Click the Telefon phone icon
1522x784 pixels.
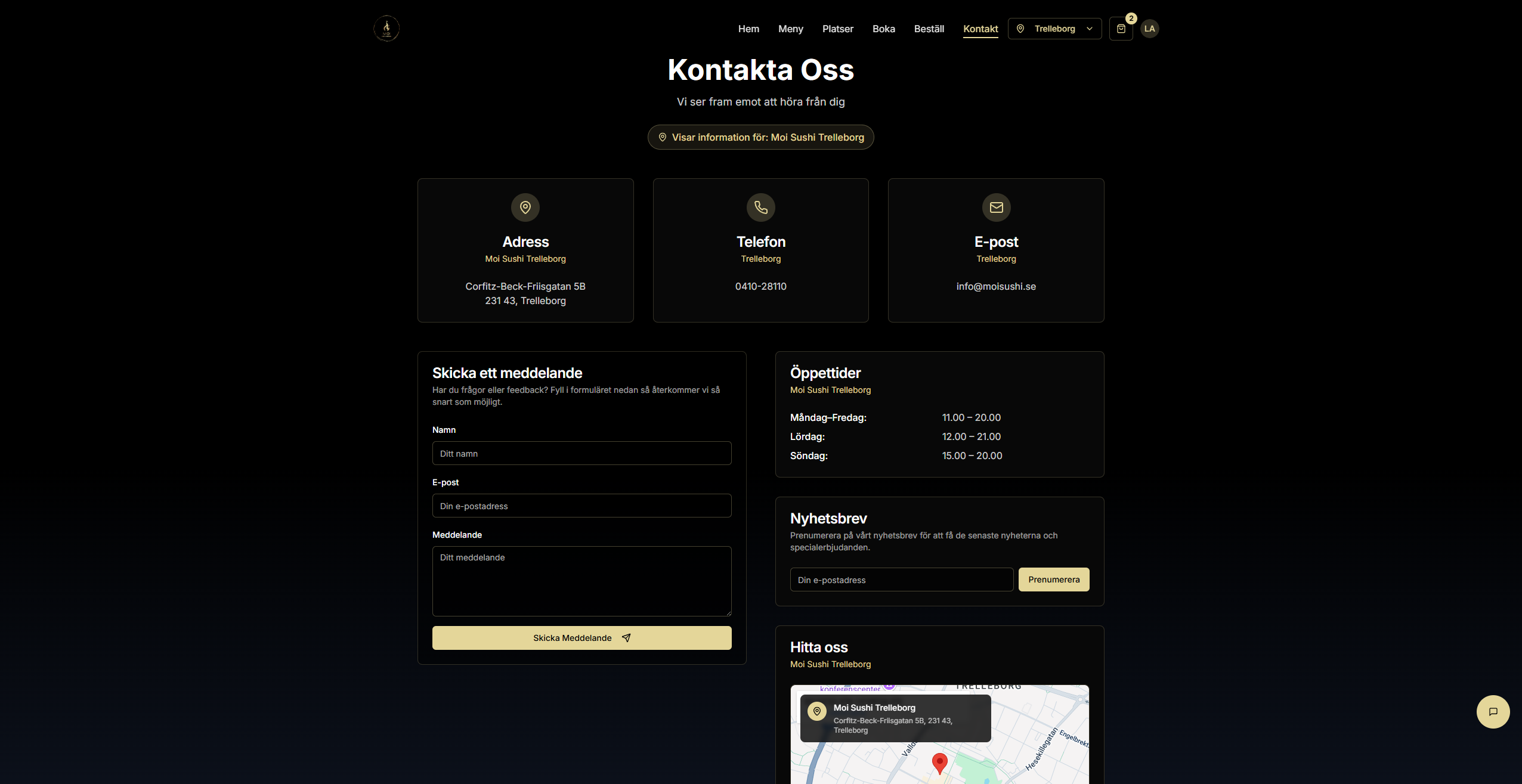point(761,207)
